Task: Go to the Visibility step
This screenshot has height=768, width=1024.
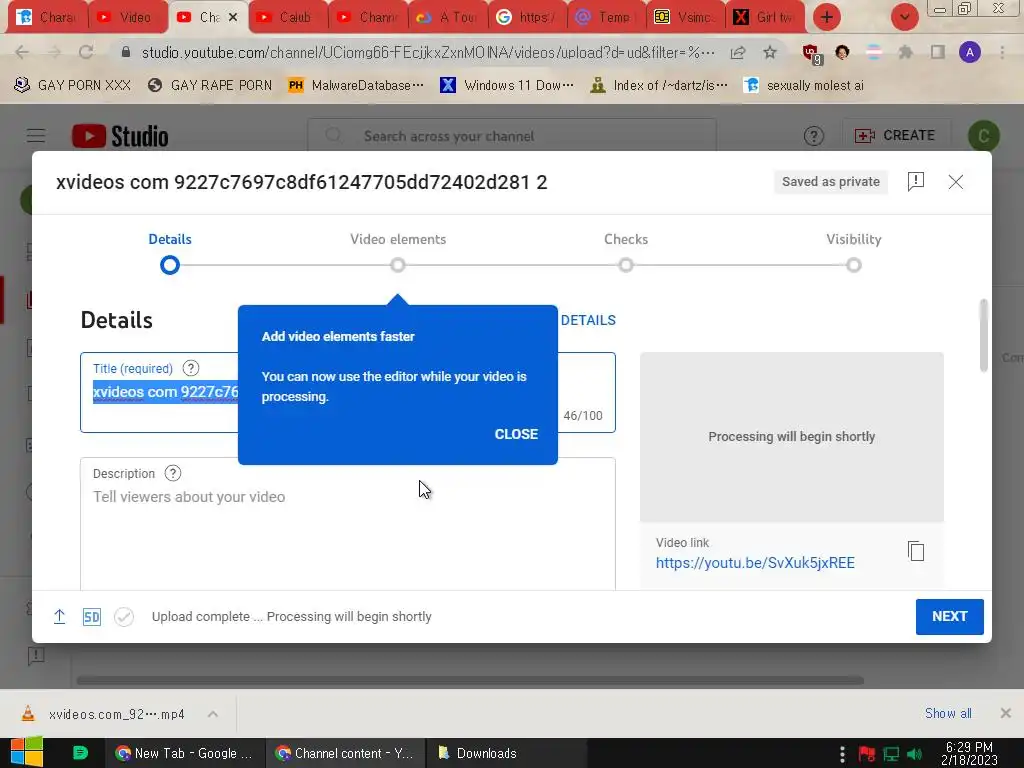Action: click(854, 251)
